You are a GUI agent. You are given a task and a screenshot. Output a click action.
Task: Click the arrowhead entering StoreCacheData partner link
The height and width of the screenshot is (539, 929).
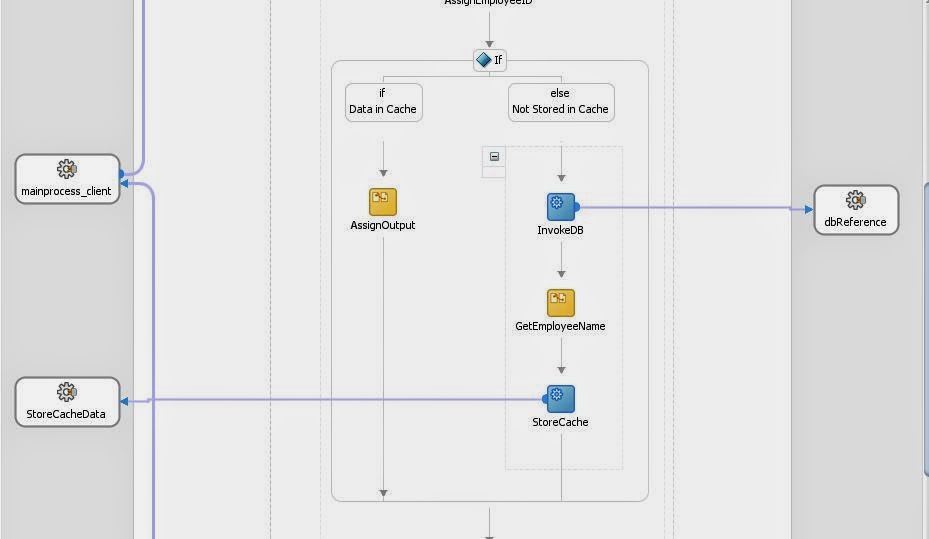coord(124,401)
